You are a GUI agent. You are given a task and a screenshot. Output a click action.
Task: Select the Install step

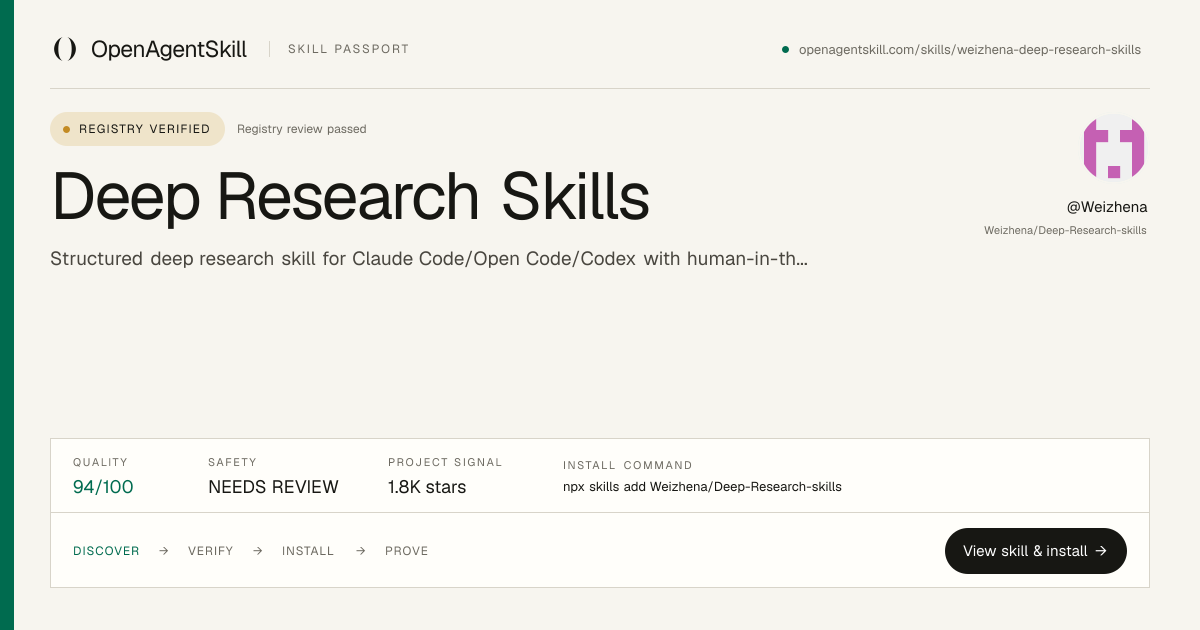pos(308,551)
